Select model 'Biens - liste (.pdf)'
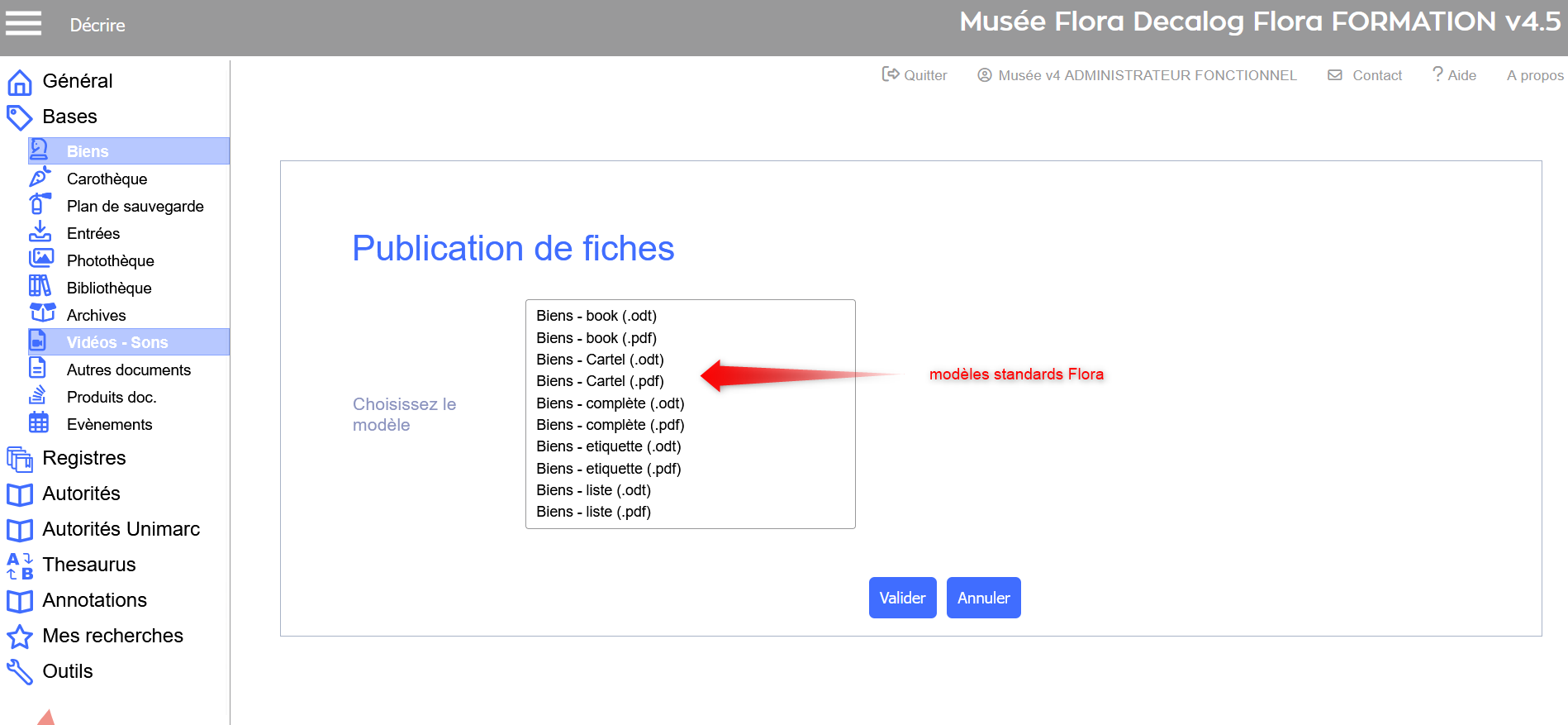 coord(690,512)
